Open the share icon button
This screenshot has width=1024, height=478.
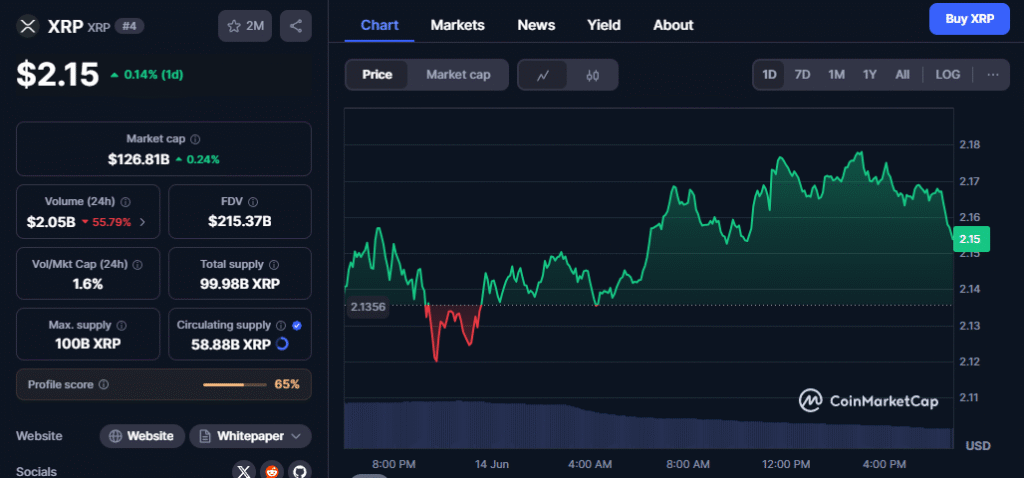(x=296, y=26)
